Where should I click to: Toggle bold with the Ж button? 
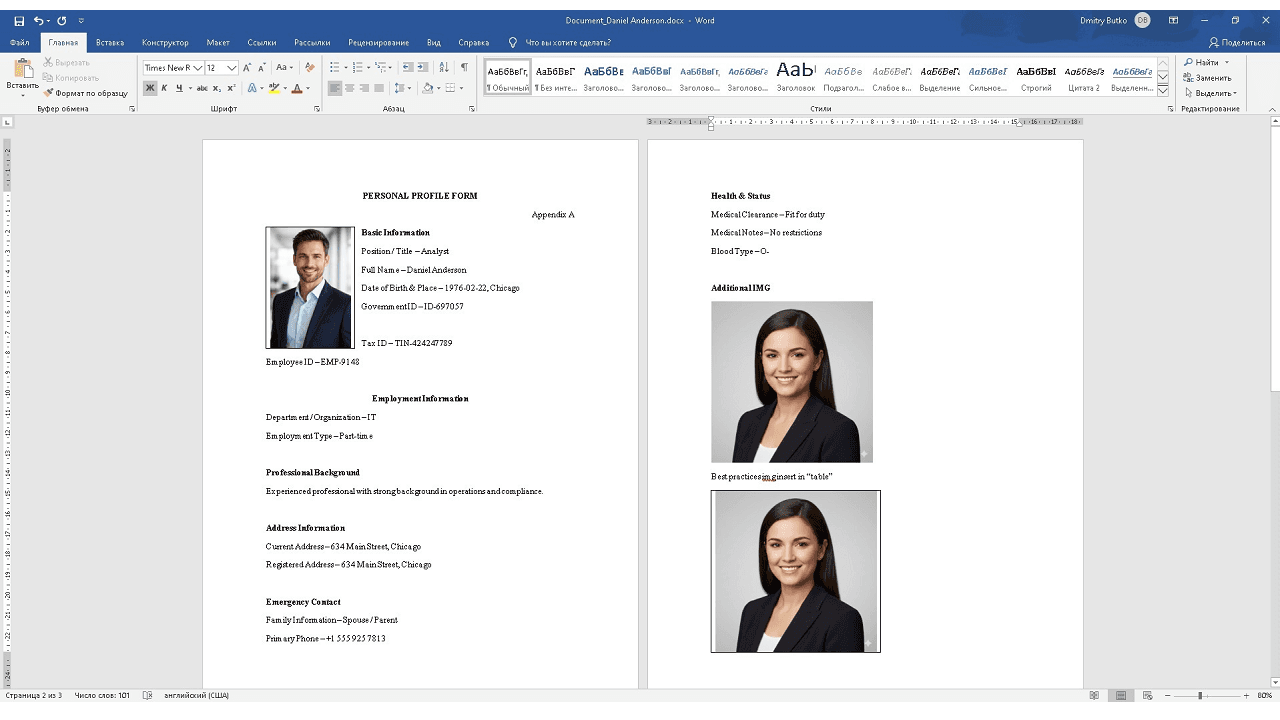(x=148, y=89)
